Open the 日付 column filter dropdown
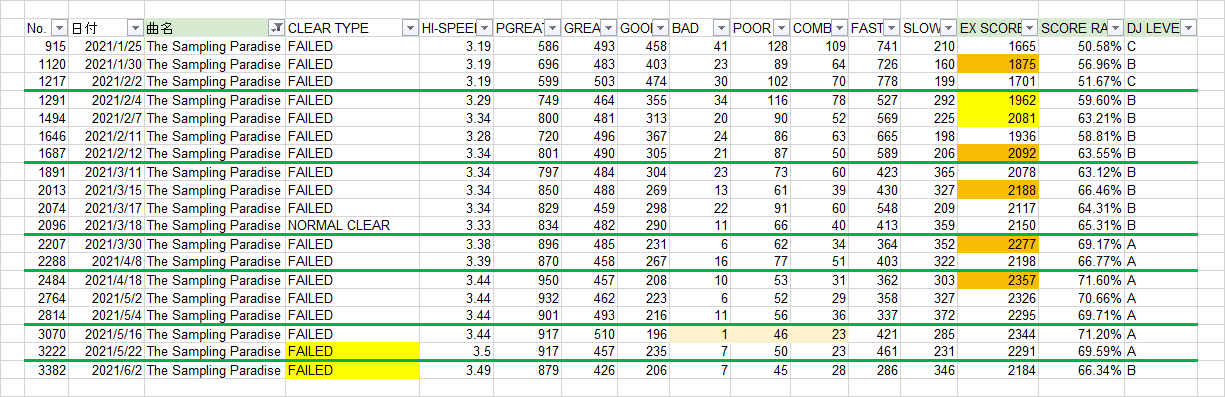 click(135, 28)
